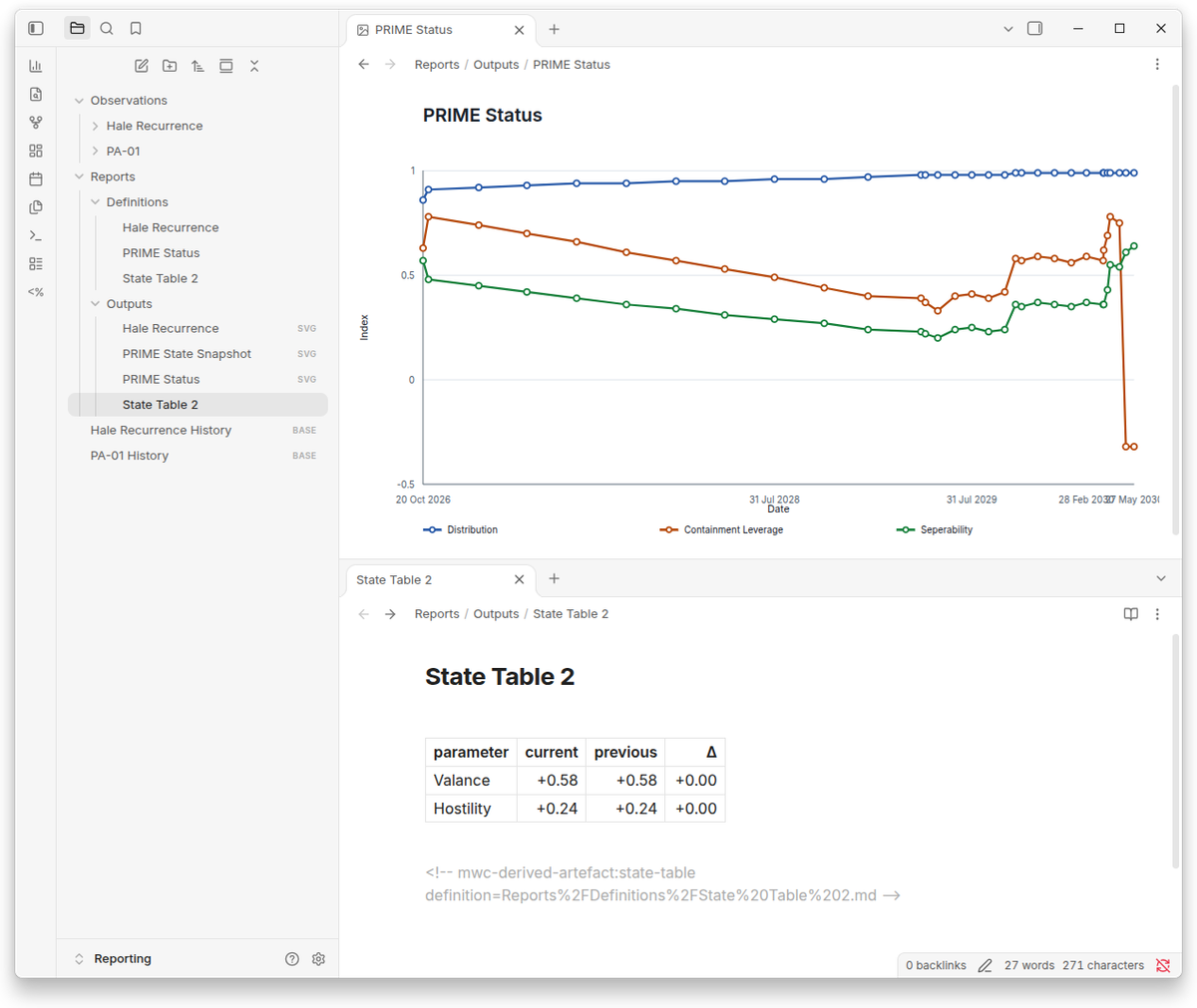1197x1008 pixels.
Task: Click auto-reveal current file icon
Action: (x=226, y=66)
